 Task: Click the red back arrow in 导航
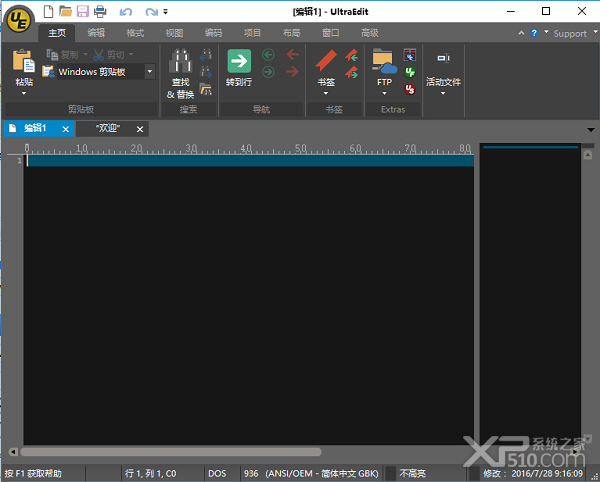coord(293,54)
